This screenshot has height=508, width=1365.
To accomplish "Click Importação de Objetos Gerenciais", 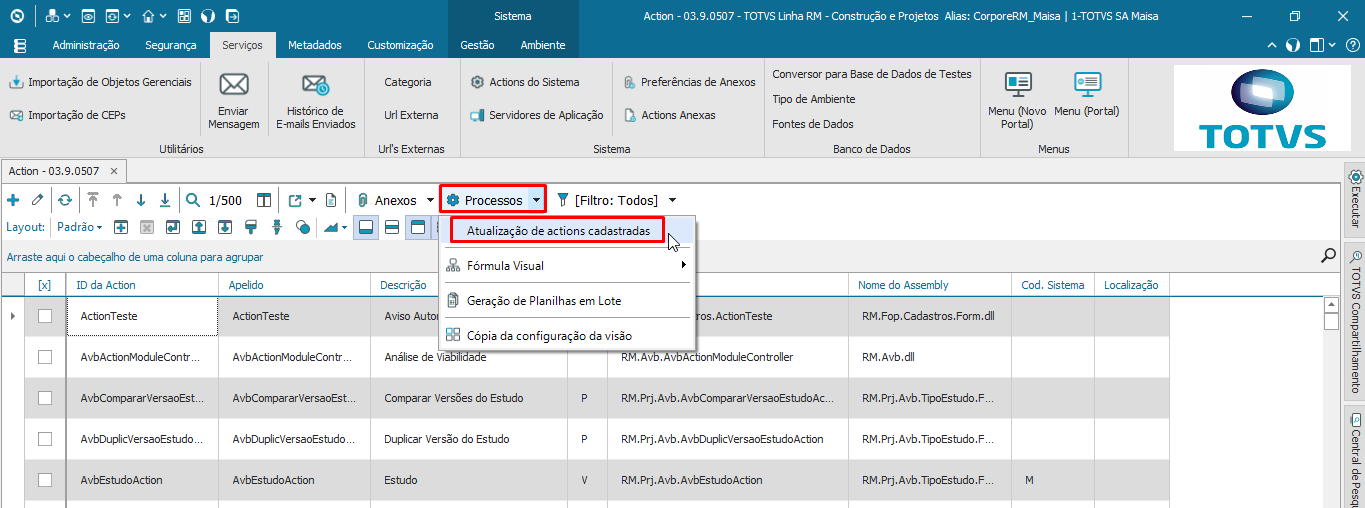I will (x=100, y=82).
